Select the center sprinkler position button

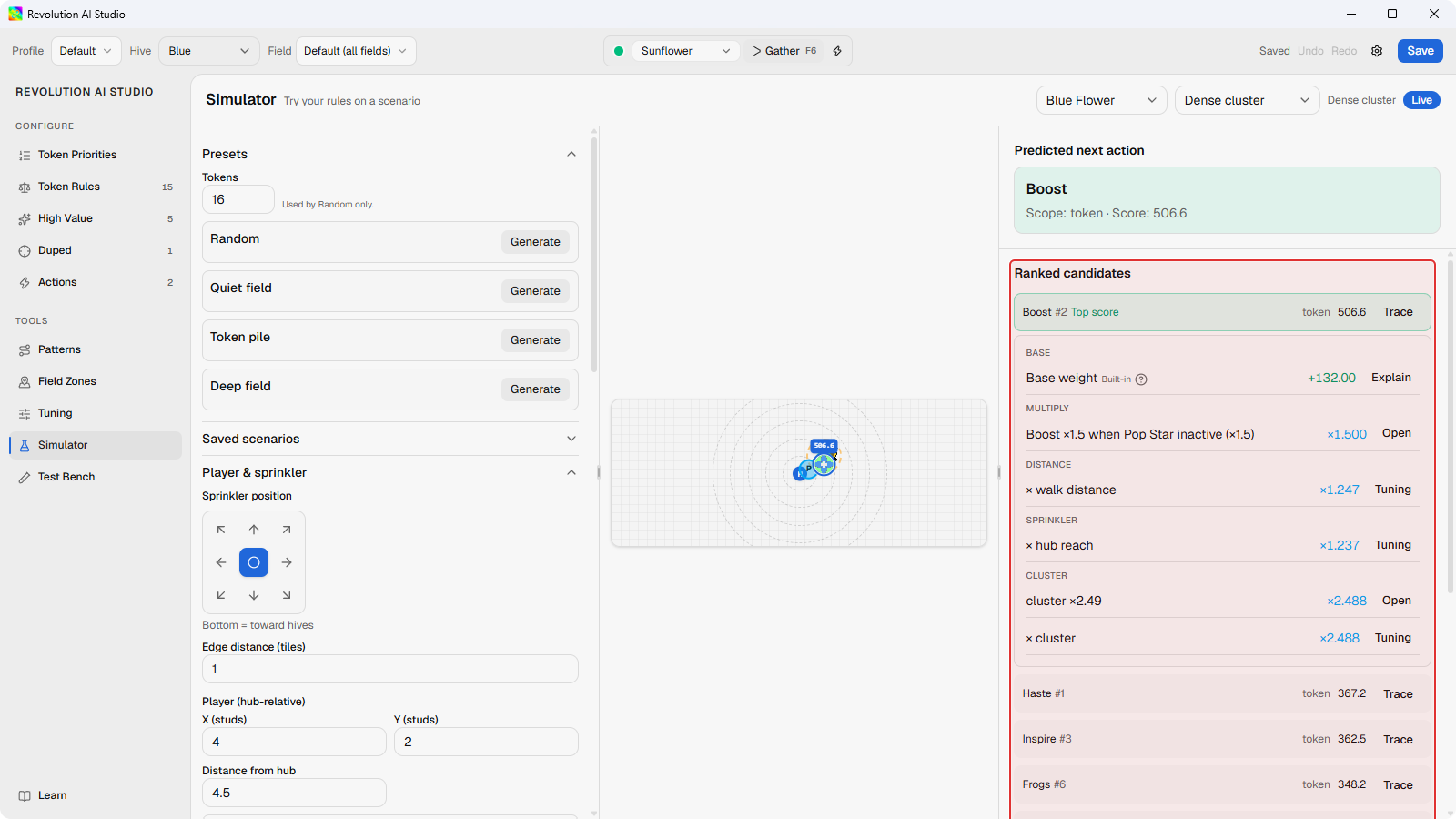coord(254,562)
